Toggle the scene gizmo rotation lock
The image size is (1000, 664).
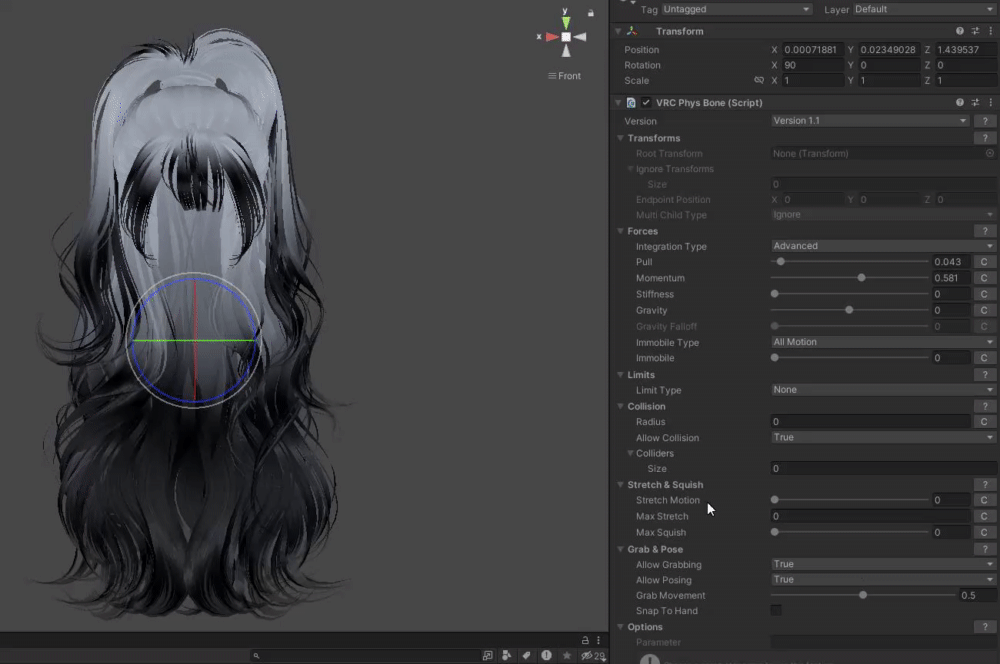coord(591,13)
